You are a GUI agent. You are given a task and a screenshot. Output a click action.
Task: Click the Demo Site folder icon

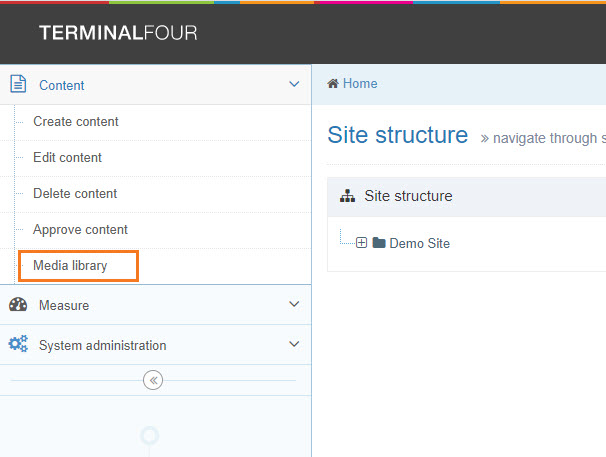(x=379, y=243)
